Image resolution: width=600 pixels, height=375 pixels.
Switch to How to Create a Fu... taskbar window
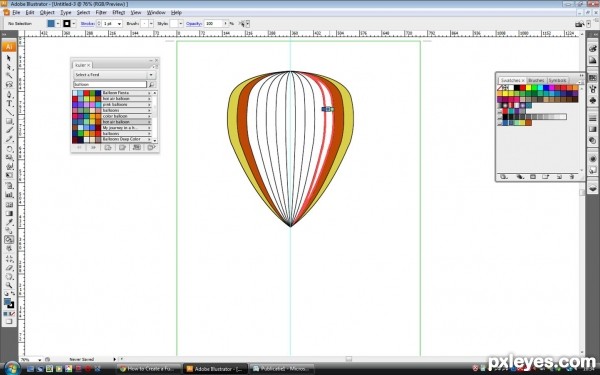pyautogui.click(x=148, y=369)
